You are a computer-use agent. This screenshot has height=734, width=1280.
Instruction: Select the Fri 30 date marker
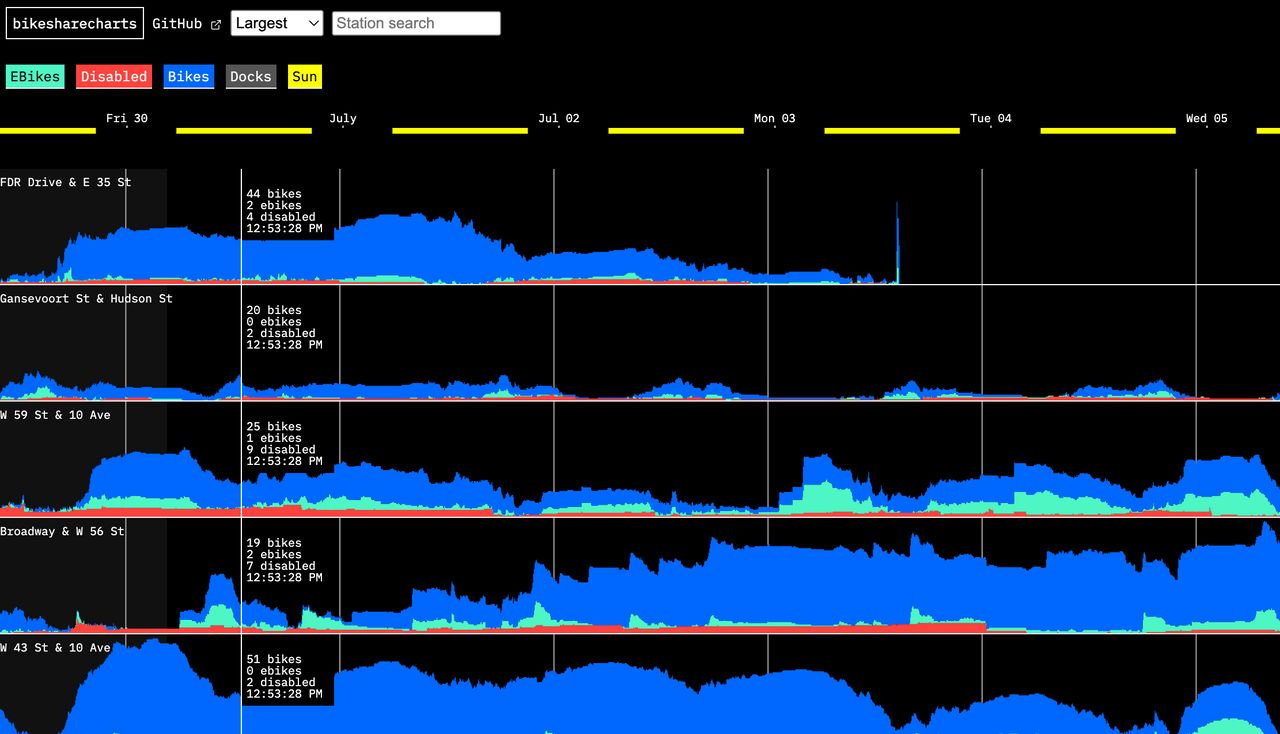click(125, 118)
